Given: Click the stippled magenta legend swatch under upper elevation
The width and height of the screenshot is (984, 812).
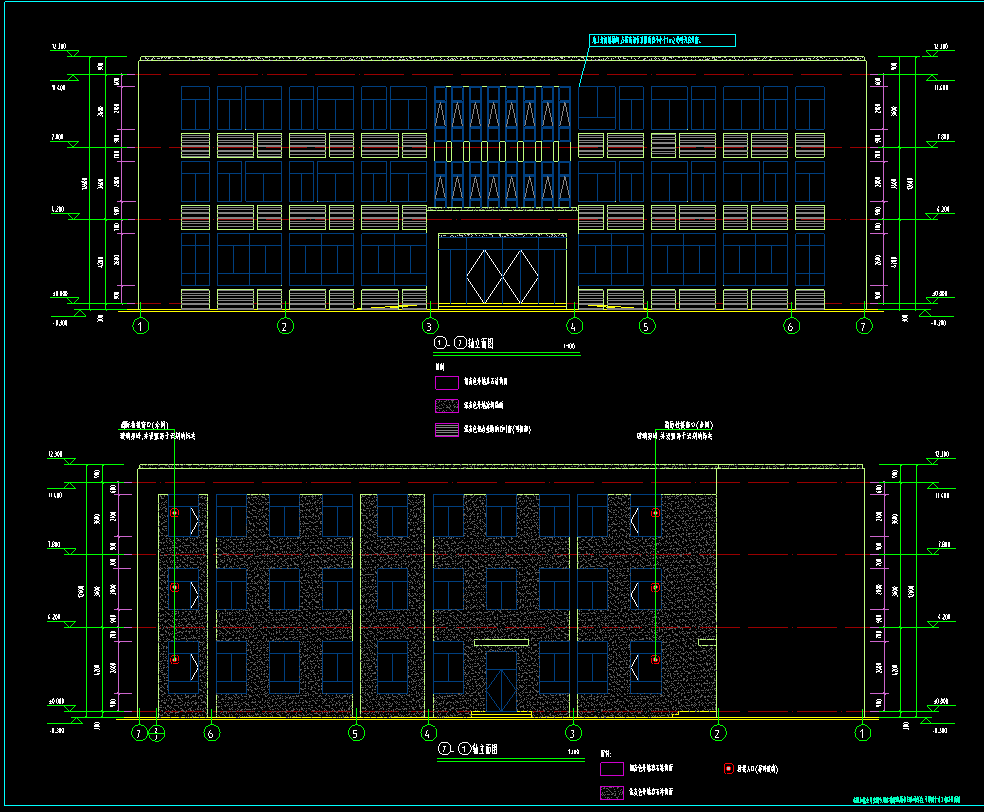Looking at the screenshot, I should tap(446, 406).
